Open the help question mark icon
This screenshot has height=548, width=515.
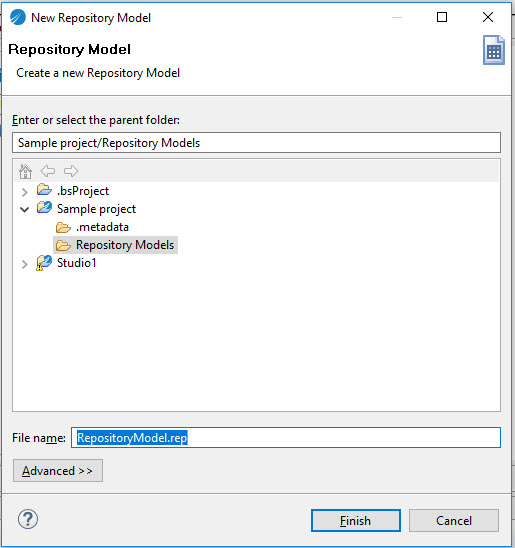click(x=28, y=519)
